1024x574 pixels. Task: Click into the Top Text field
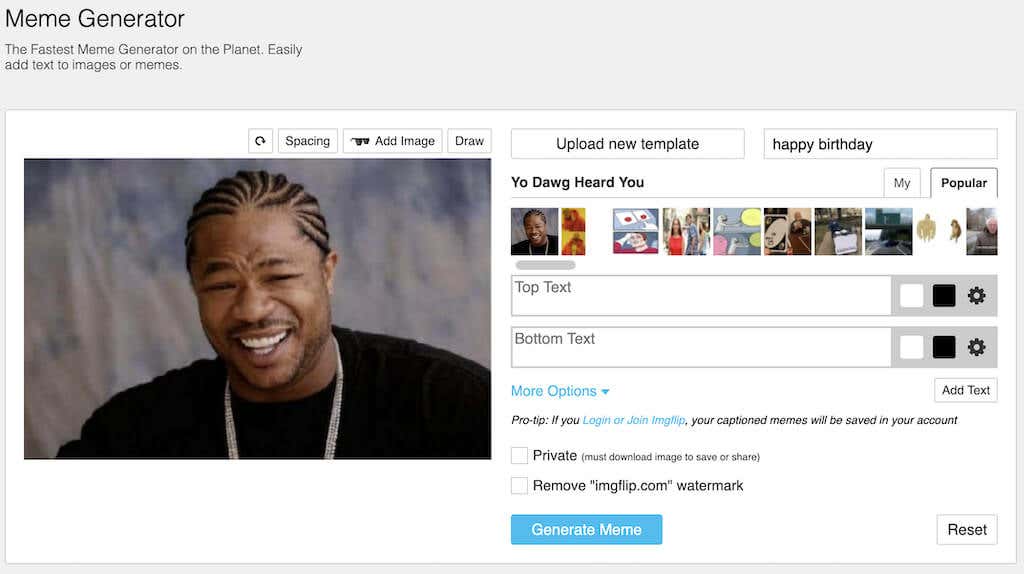point(701,295)
